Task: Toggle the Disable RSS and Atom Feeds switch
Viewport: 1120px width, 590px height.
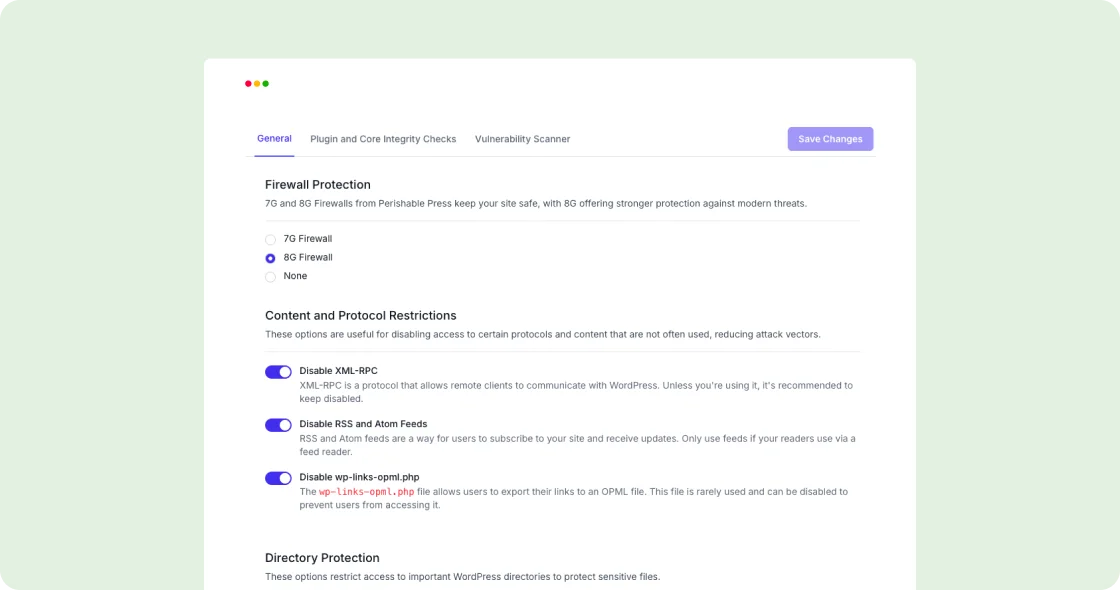Action: click(278, 425)
